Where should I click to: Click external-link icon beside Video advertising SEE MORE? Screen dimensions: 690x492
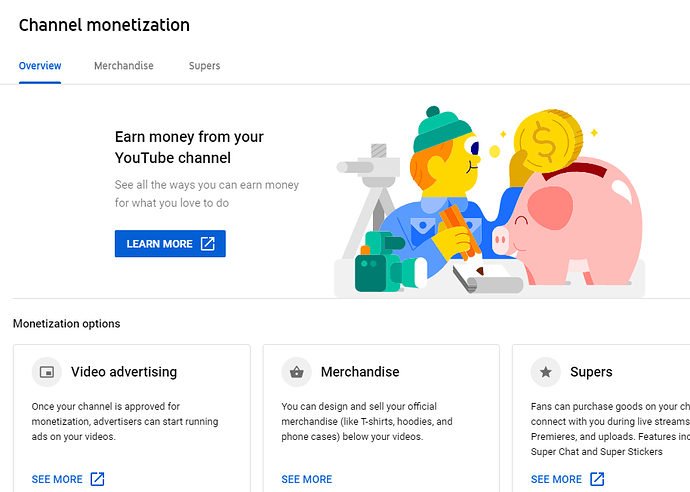click(x=97, y=479)
